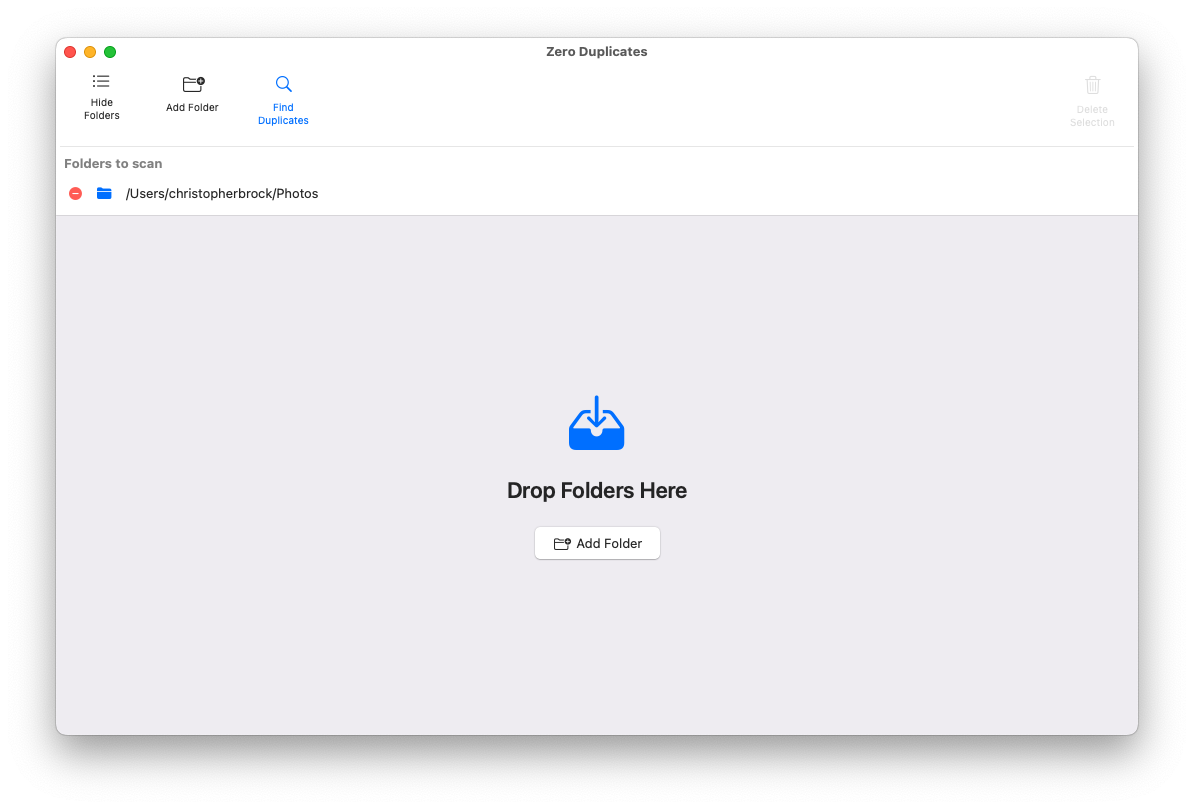
Task: Click the Folders to scan section header
Action: (113, 163)
